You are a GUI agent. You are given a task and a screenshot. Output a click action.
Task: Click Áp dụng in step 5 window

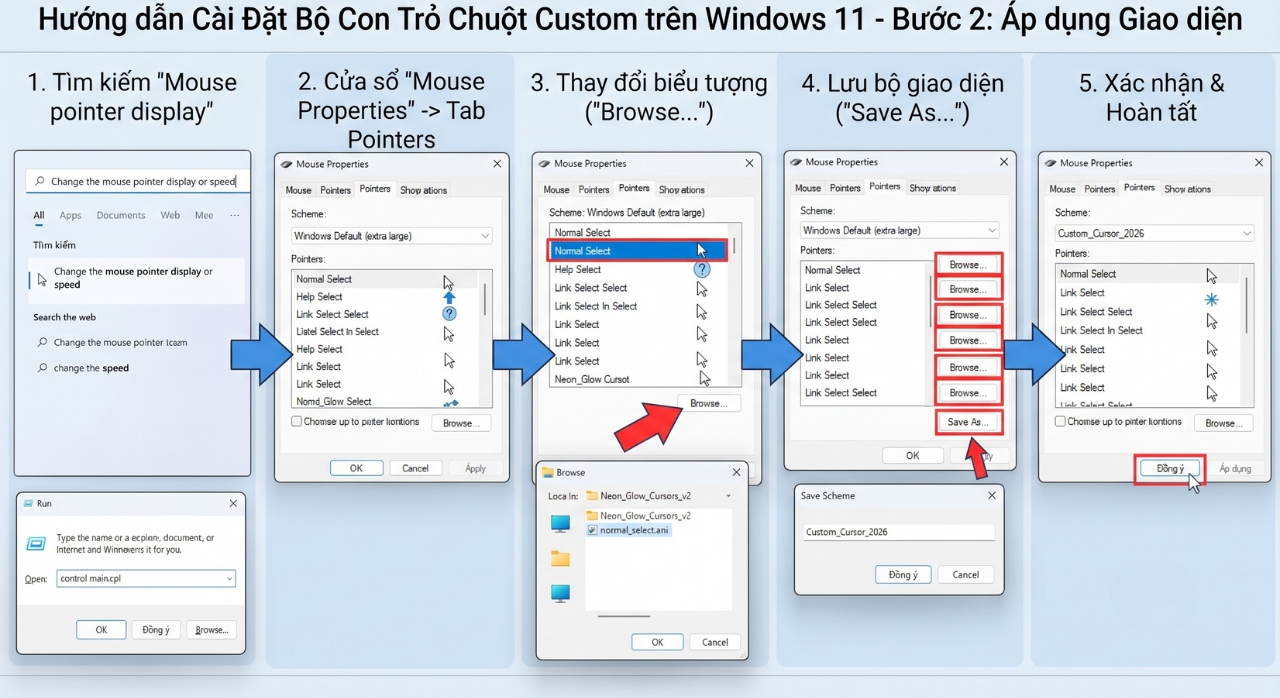[1235, 468]
